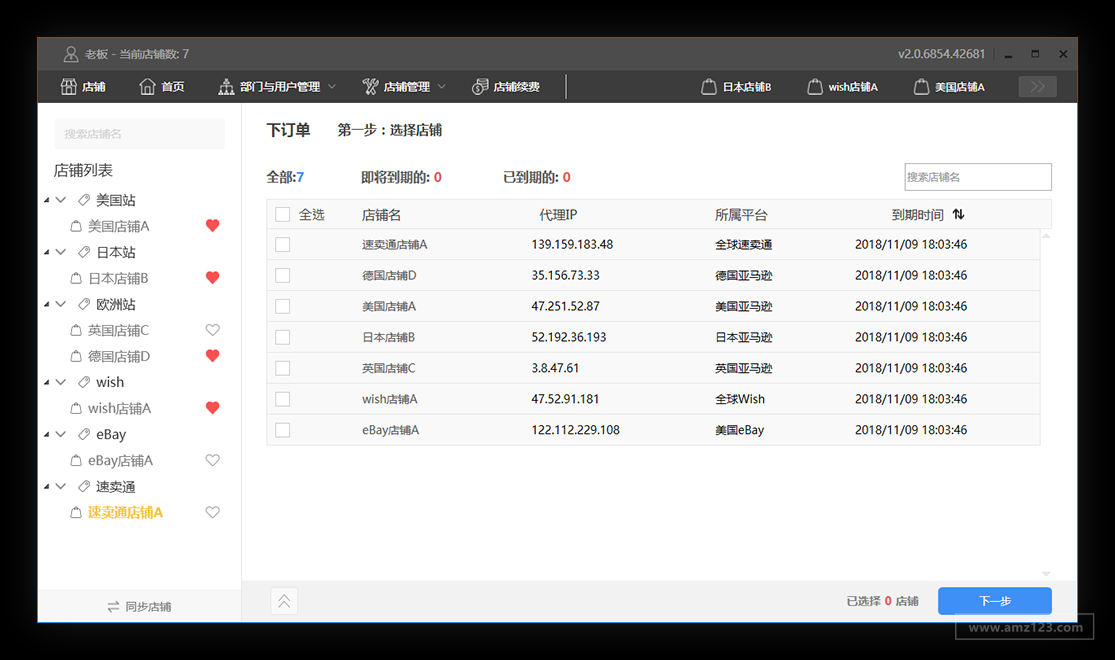Check the 速卖通店铺A row checkbox
This screenshot has height=660, width=1115.
pos(282,245)
